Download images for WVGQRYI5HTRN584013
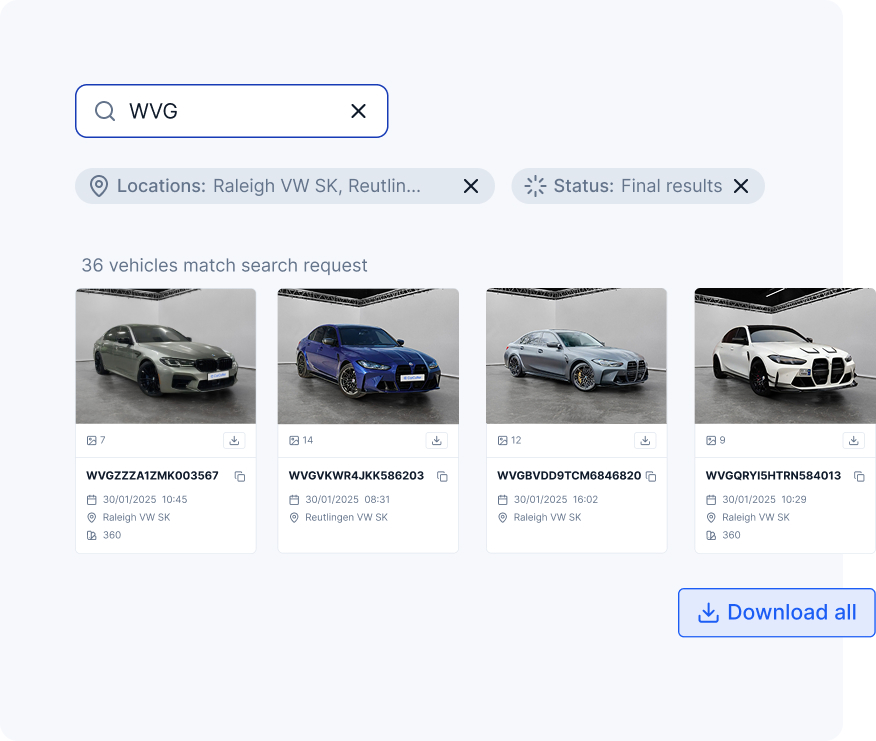 tap(853, 440)
